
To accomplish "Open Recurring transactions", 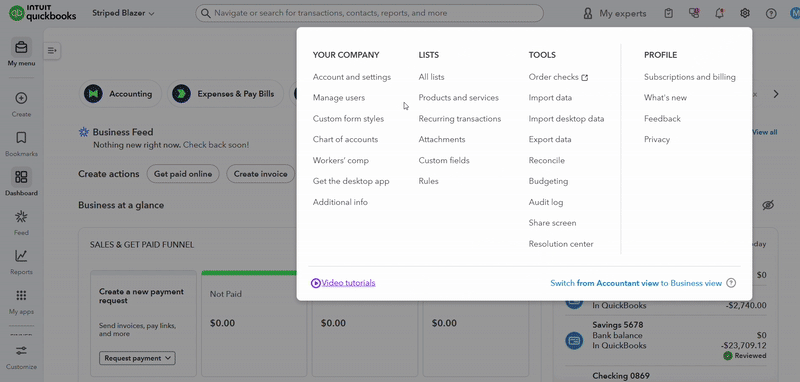I will click(460, 118).
